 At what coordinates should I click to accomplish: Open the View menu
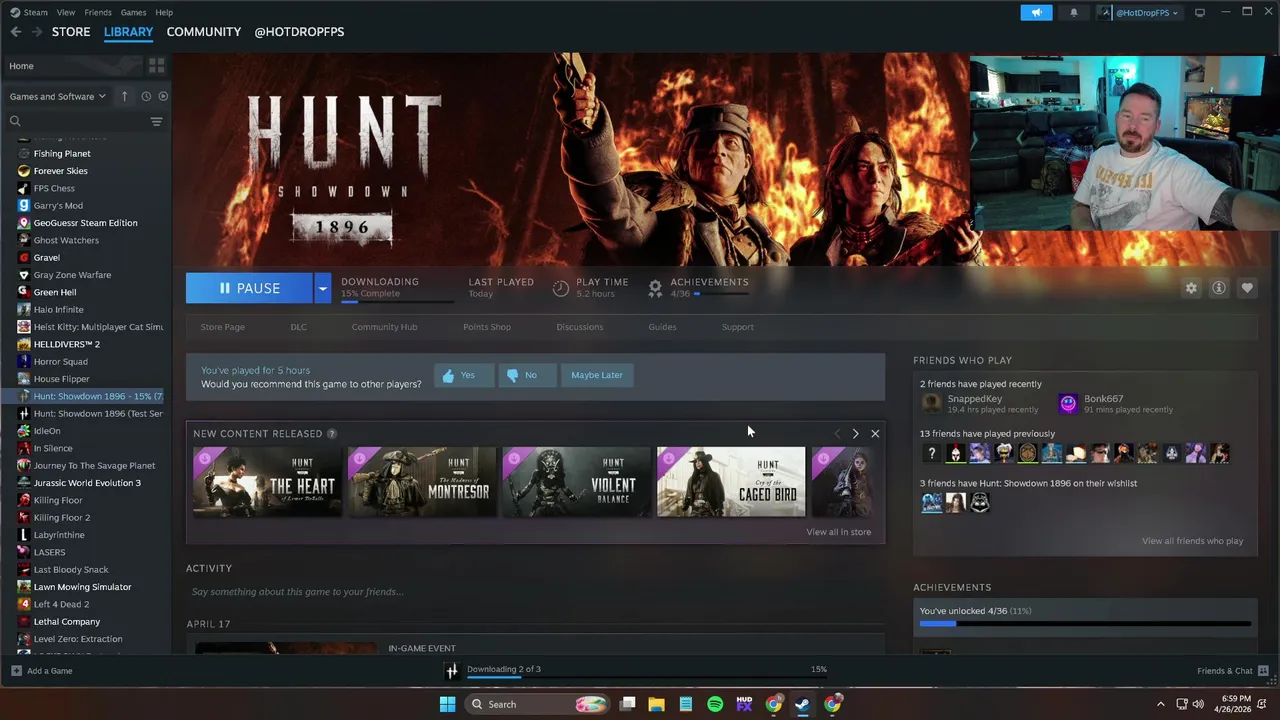point(66,12)
